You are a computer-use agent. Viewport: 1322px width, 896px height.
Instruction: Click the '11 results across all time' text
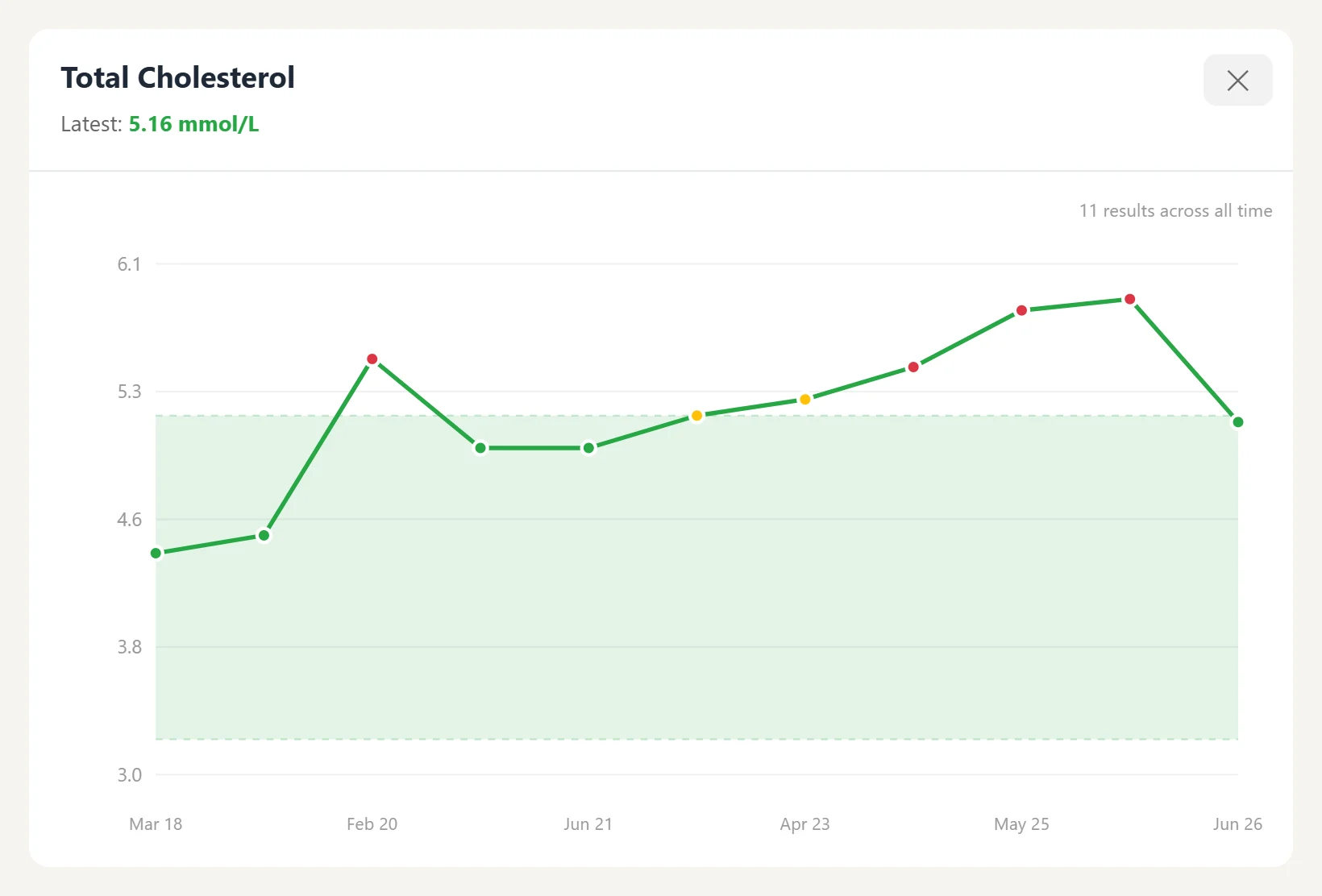(1175, 210)
